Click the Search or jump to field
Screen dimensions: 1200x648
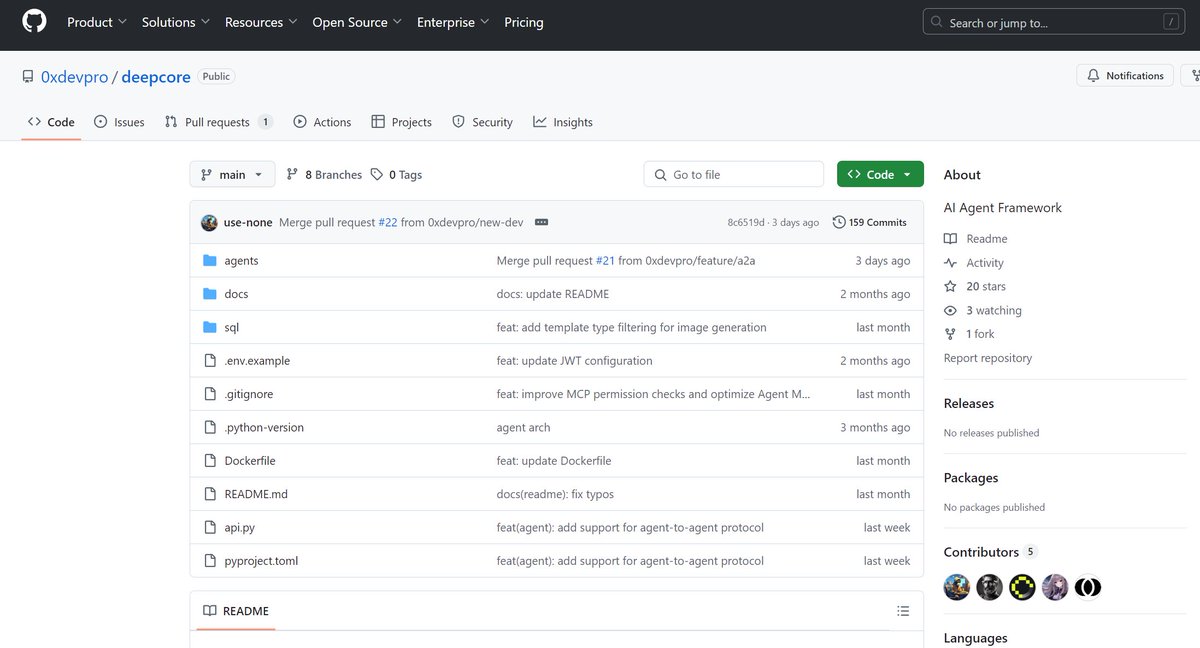[1054, 22]
